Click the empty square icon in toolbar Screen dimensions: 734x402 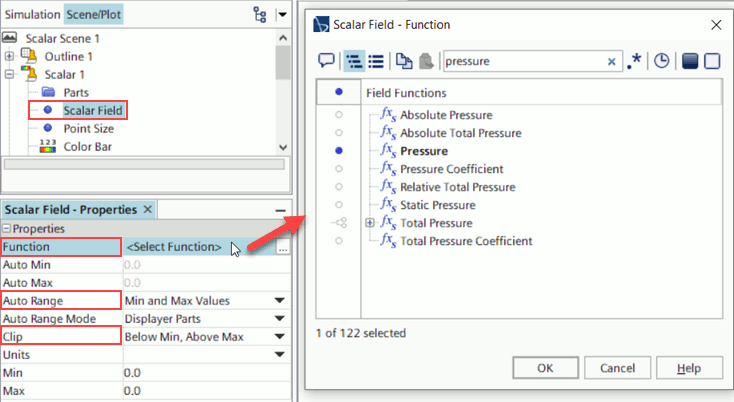click(x=711, y=61)
